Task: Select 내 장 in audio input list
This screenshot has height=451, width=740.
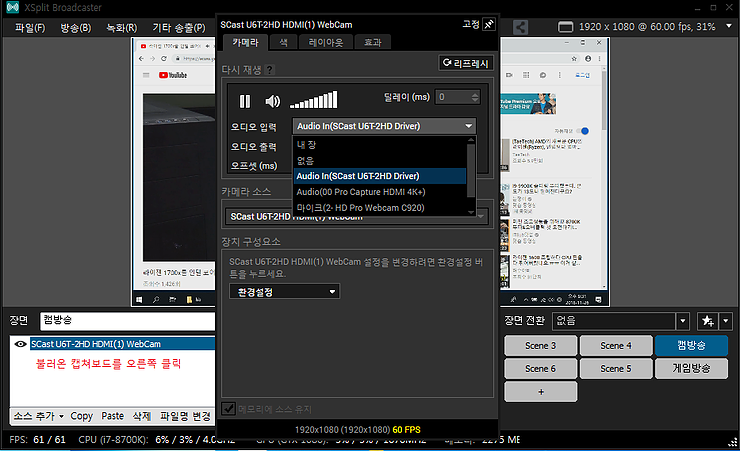Action: (379, 145)
